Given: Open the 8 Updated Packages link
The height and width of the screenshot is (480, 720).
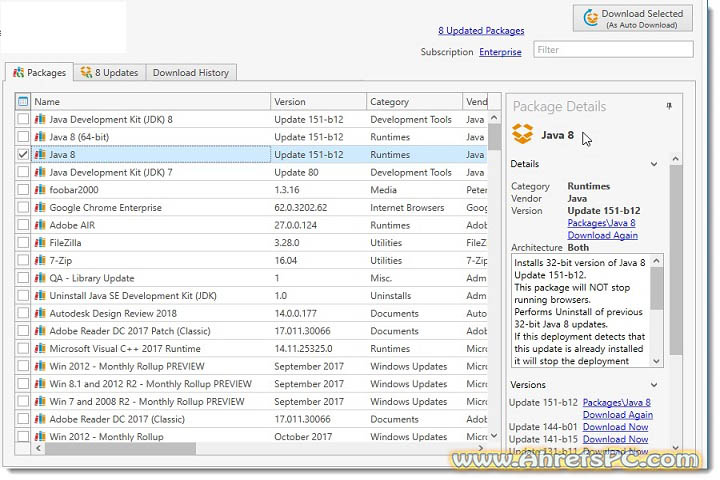Looking at the screenshot, I should coord(481,31).
